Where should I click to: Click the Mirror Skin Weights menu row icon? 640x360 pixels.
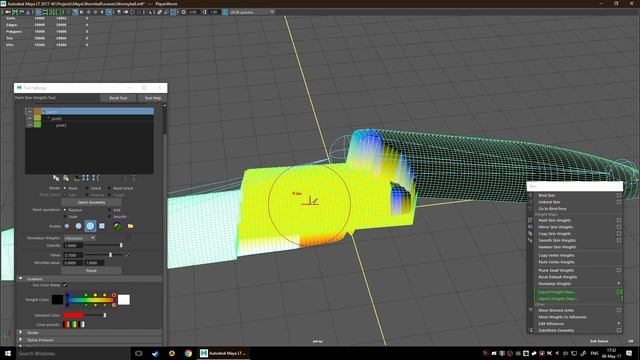531,227
